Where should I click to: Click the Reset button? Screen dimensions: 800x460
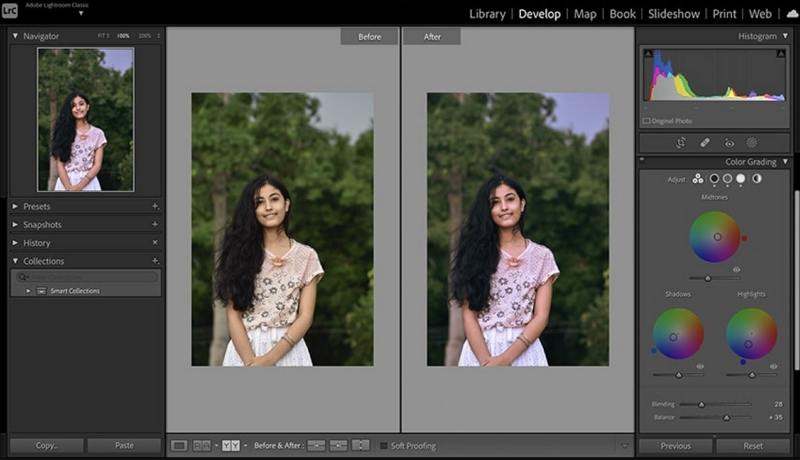point(753,446)
